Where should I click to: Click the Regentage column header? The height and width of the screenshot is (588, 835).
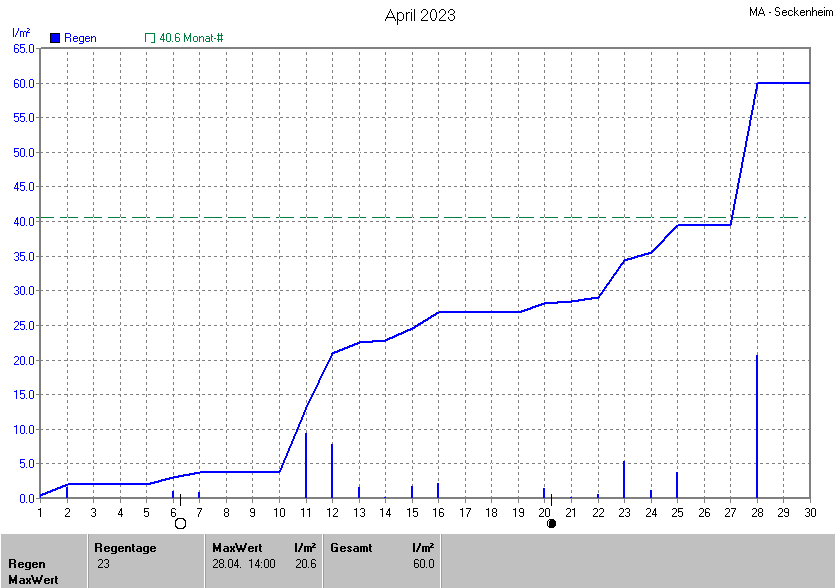[x=124, y=547]
